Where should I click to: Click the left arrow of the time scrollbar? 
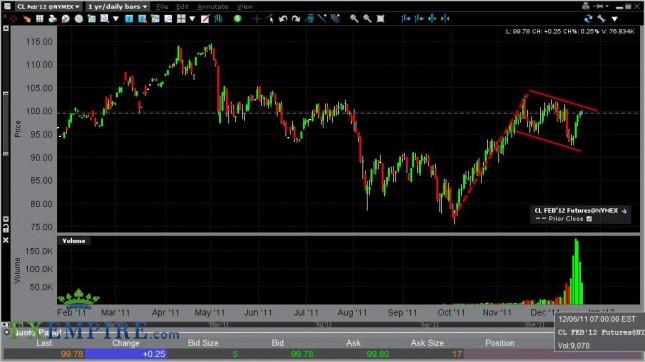6,325
